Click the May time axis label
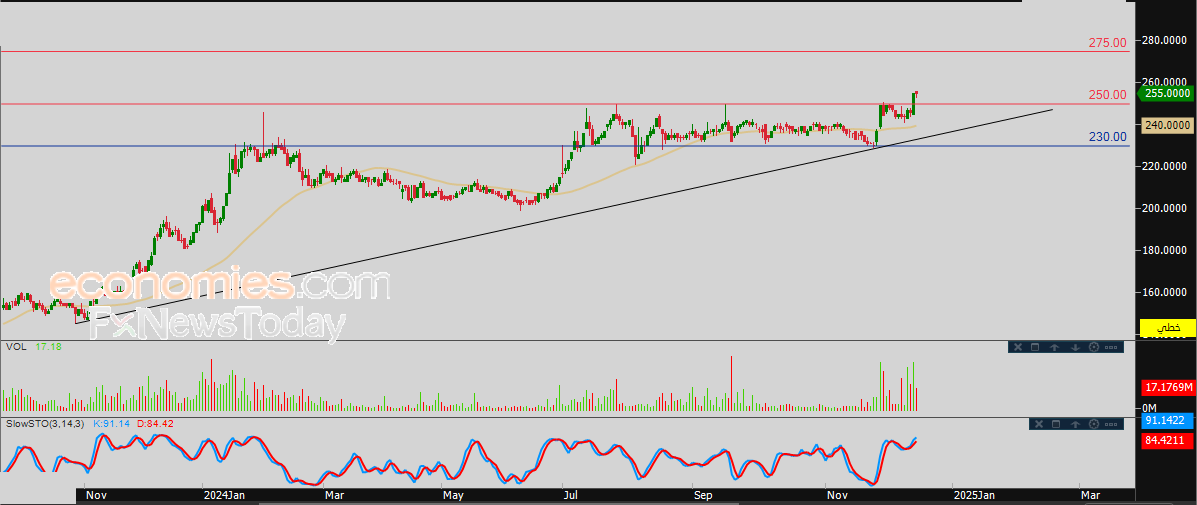The image size is (1197, 505). tap(454, 495)
